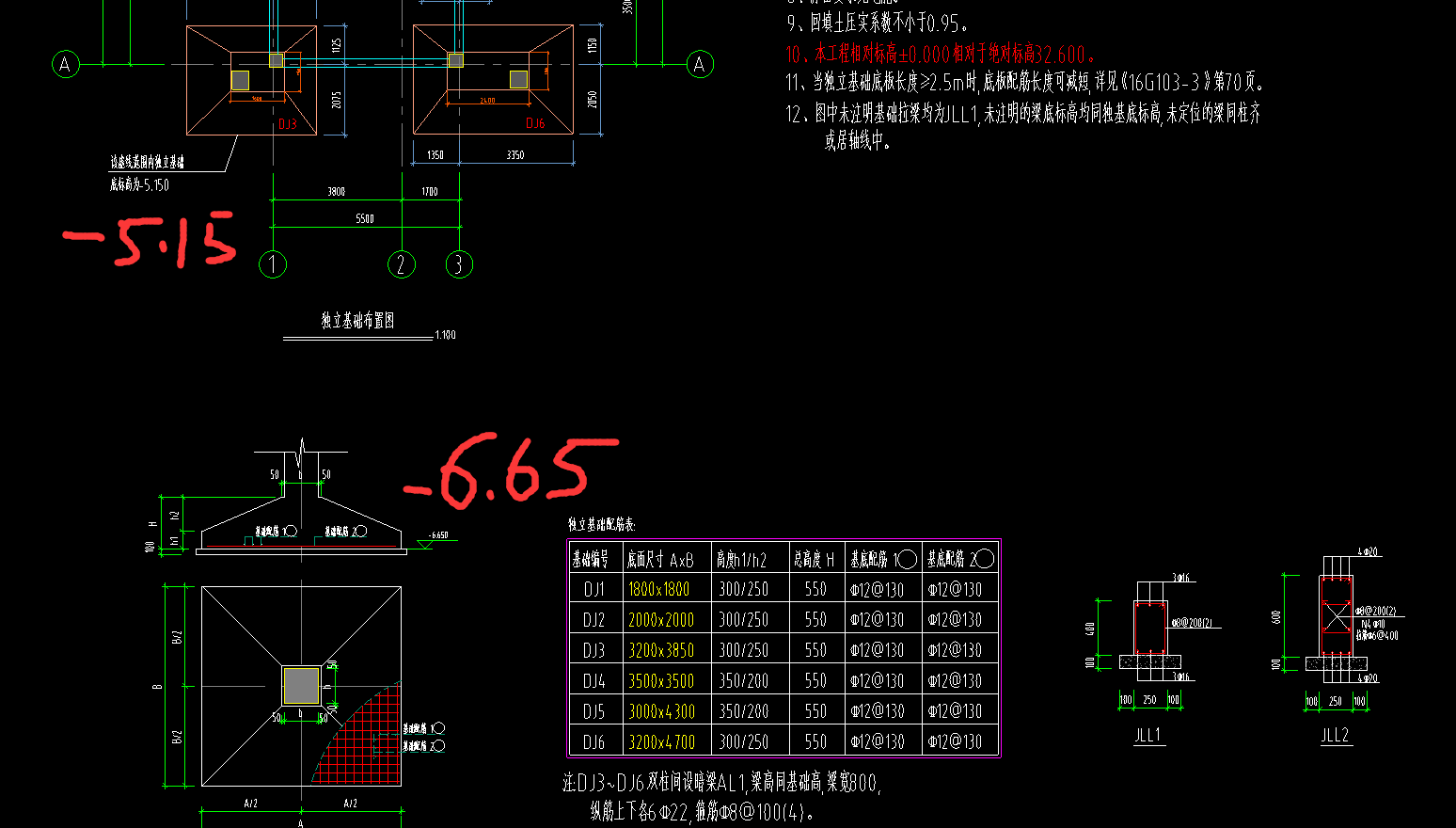1456x828 pixels.
Task: Select axis bubble 2
Action: click(x=402, y=264)
